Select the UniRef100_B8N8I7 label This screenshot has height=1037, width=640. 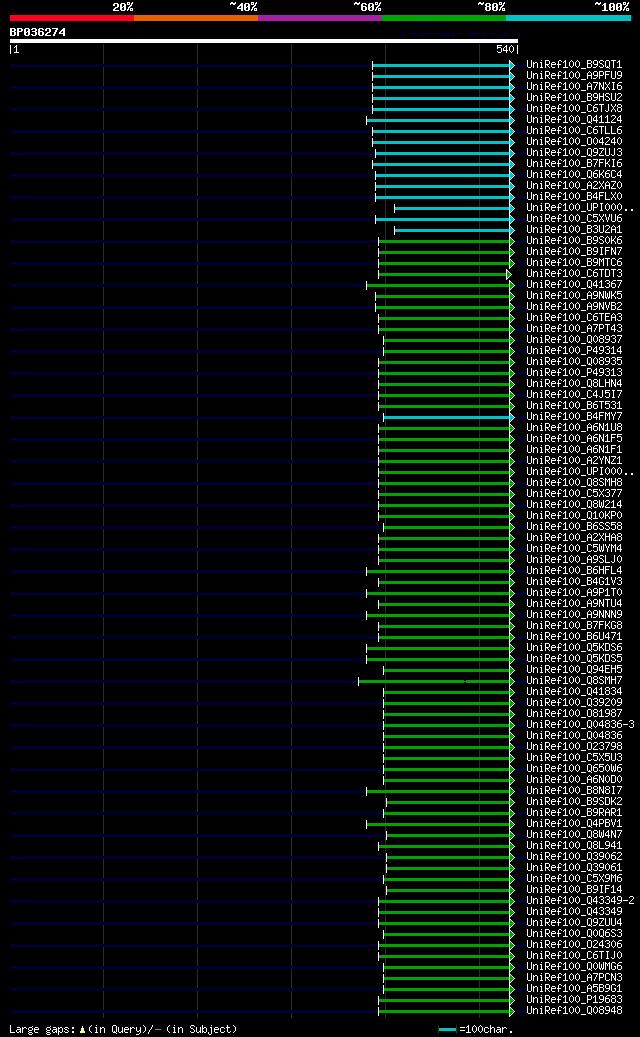pos(574,790)
